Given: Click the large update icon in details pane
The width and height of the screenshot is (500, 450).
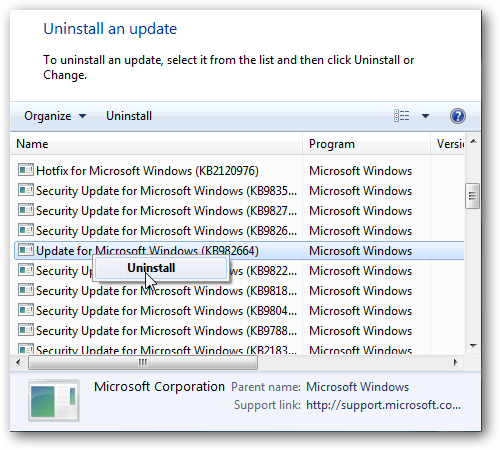Looking at the screenshot, I should pyautogui.click(x=54, y=400).
